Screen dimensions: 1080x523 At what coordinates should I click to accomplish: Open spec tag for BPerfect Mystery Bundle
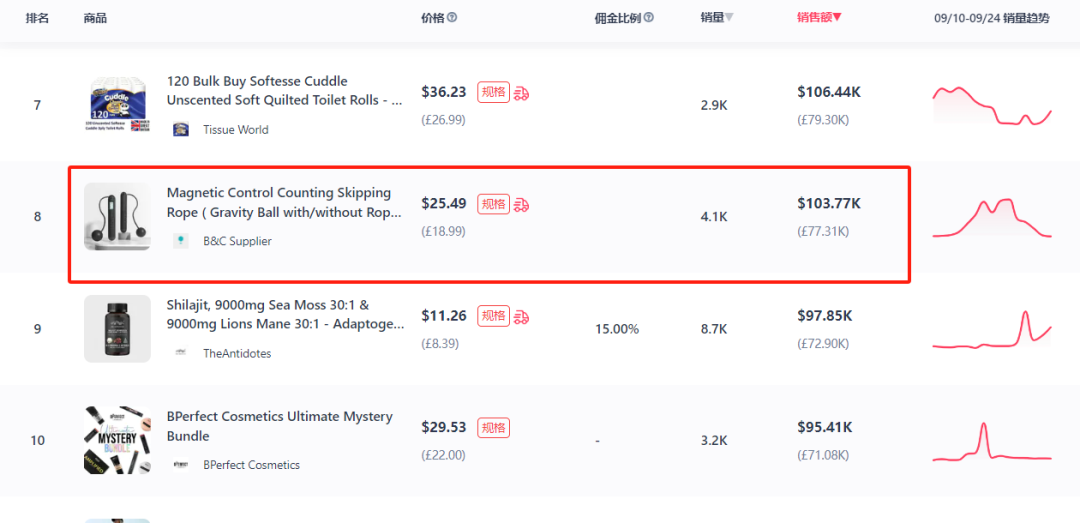point(493,428)
